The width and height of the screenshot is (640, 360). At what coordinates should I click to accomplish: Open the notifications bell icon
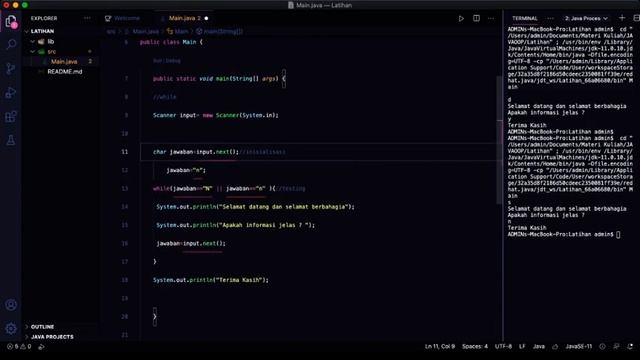[x=630, y=347]
